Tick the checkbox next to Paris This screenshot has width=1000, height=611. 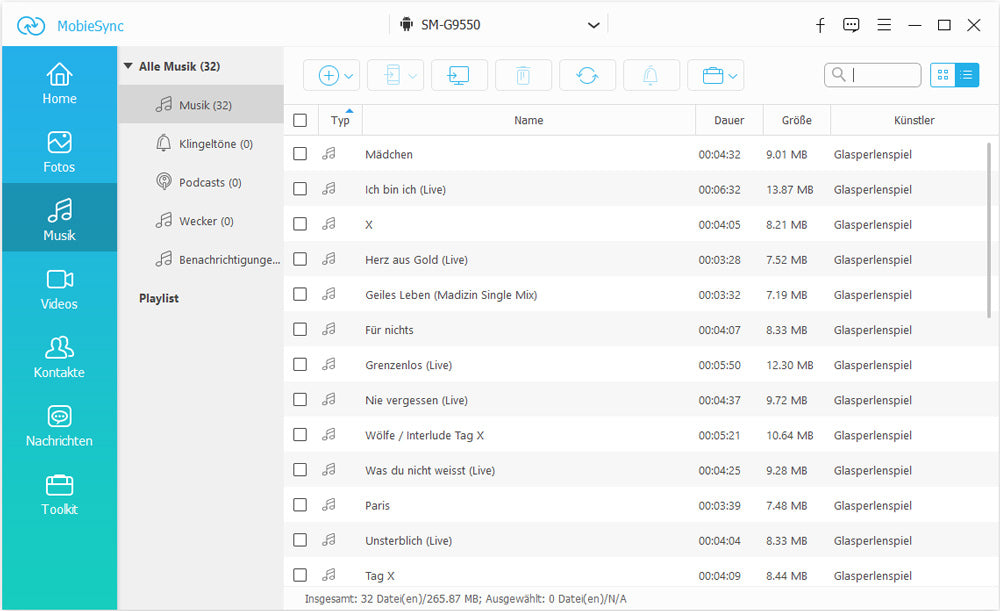coord(300,505)
